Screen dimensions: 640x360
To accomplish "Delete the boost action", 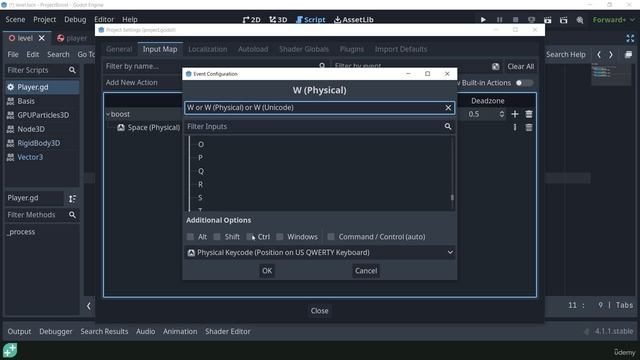I will 529,114.
